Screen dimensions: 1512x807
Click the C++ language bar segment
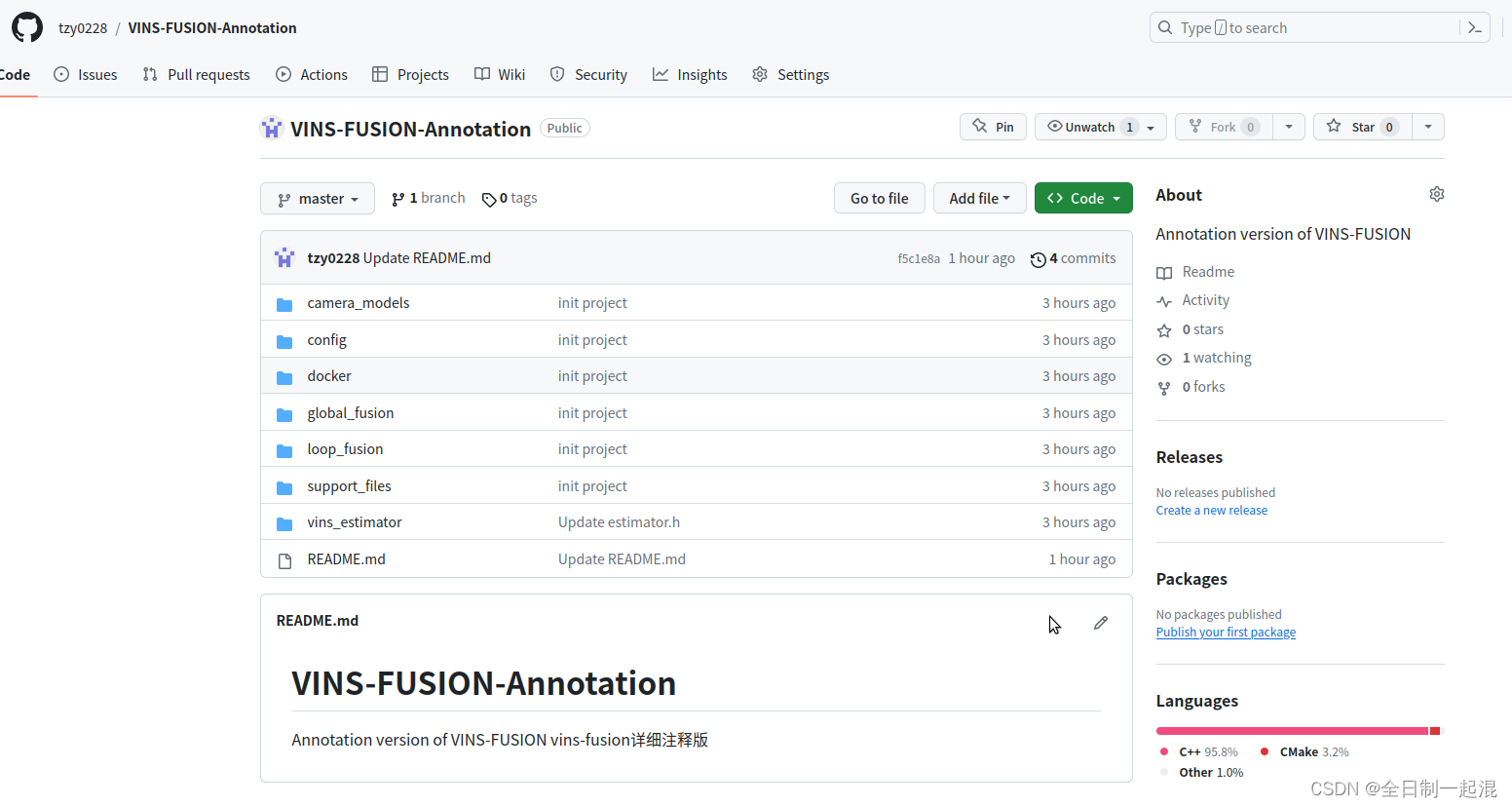tap(1292, 731)
